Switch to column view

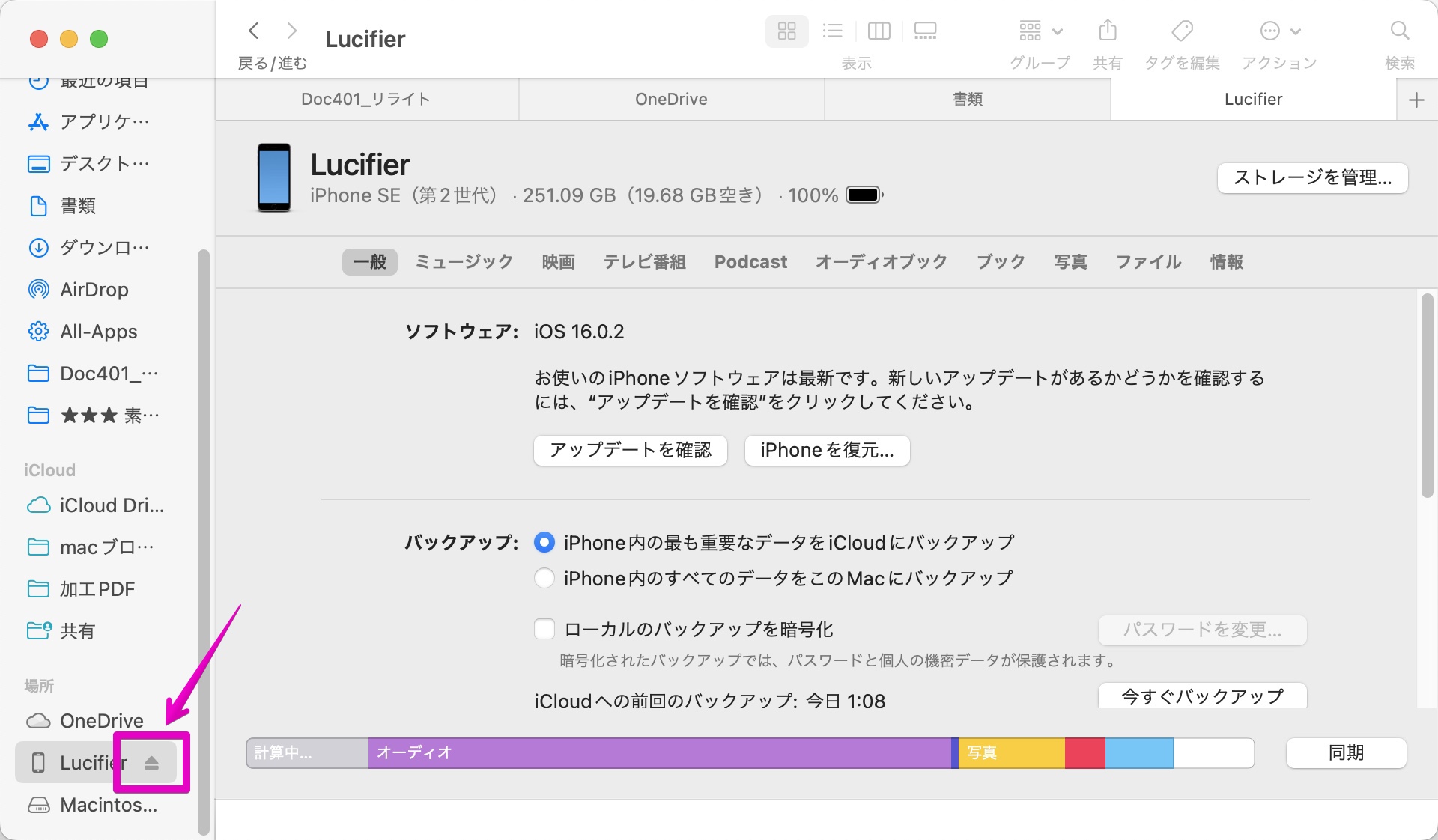pyautogui.click(x=879, y=31)
